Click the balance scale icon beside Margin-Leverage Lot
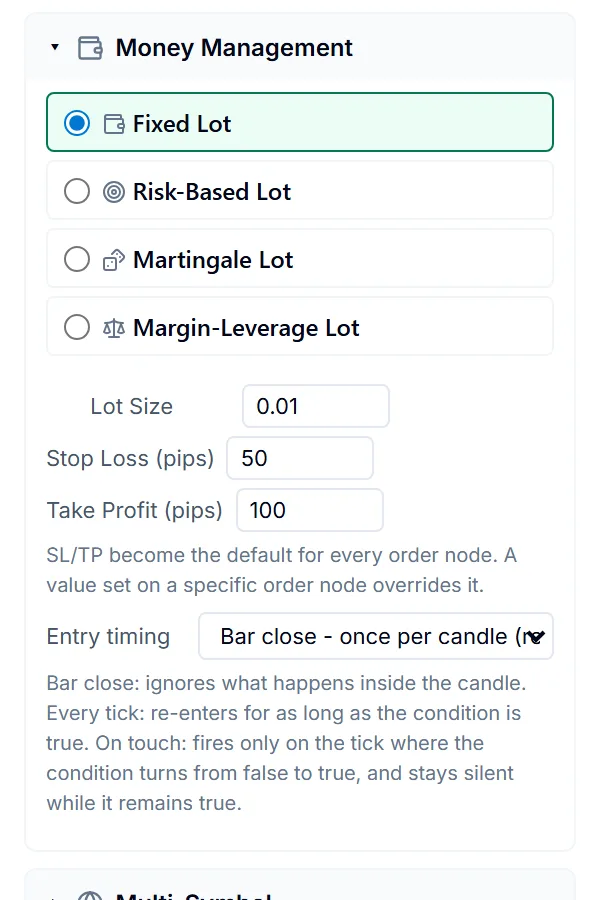 114,328
